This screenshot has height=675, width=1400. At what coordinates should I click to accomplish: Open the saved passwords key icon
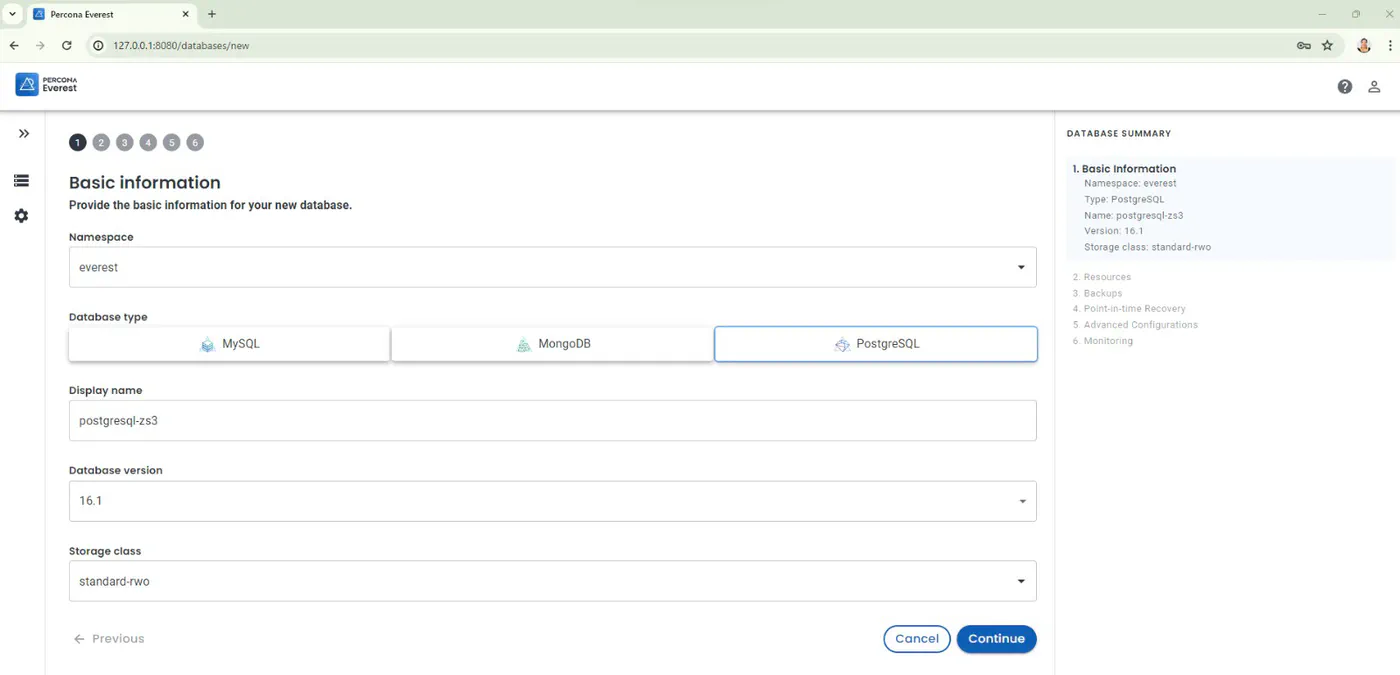(x=1303, y=45)
